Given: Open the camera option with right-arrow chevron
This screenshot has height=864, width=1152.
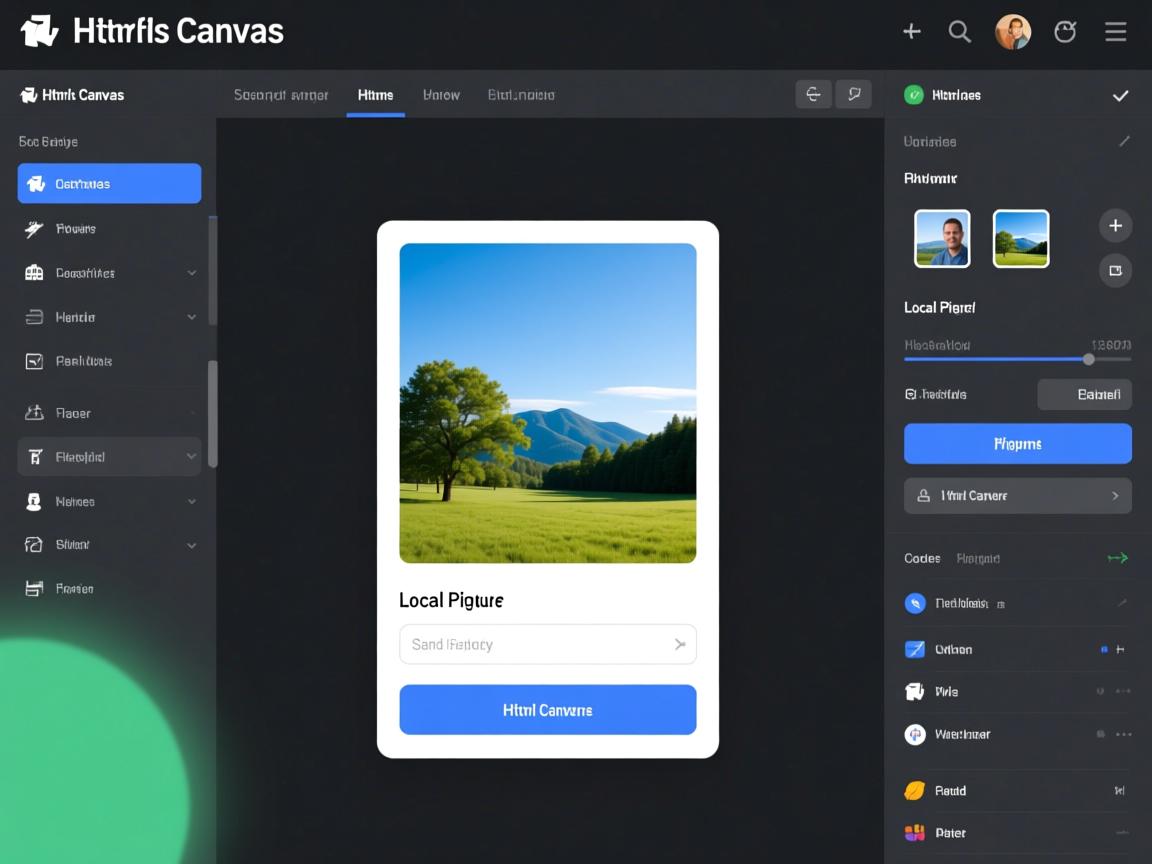Looking at the screenshot, I should pyautogui.click(x=1017, y=495).
